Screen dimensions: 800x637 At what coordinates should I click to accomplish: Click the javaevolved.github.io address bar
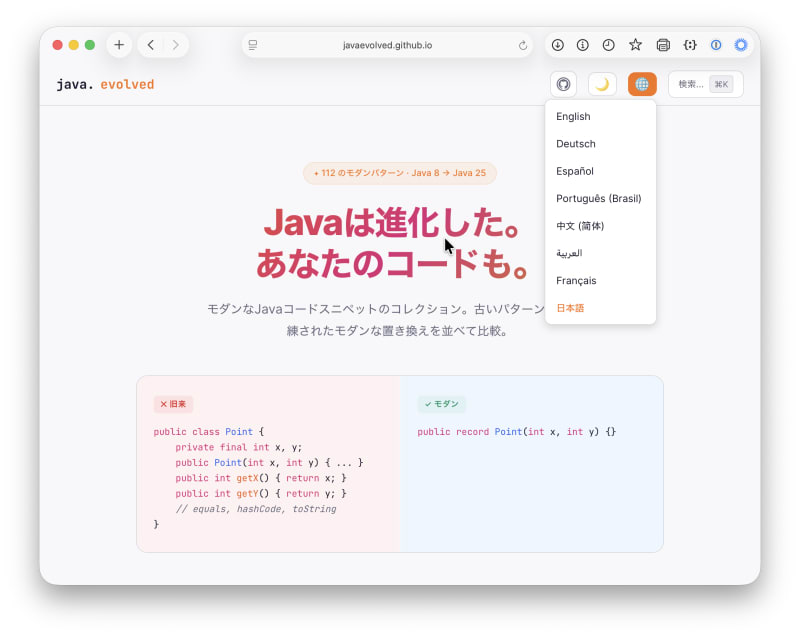click(387, 45)
